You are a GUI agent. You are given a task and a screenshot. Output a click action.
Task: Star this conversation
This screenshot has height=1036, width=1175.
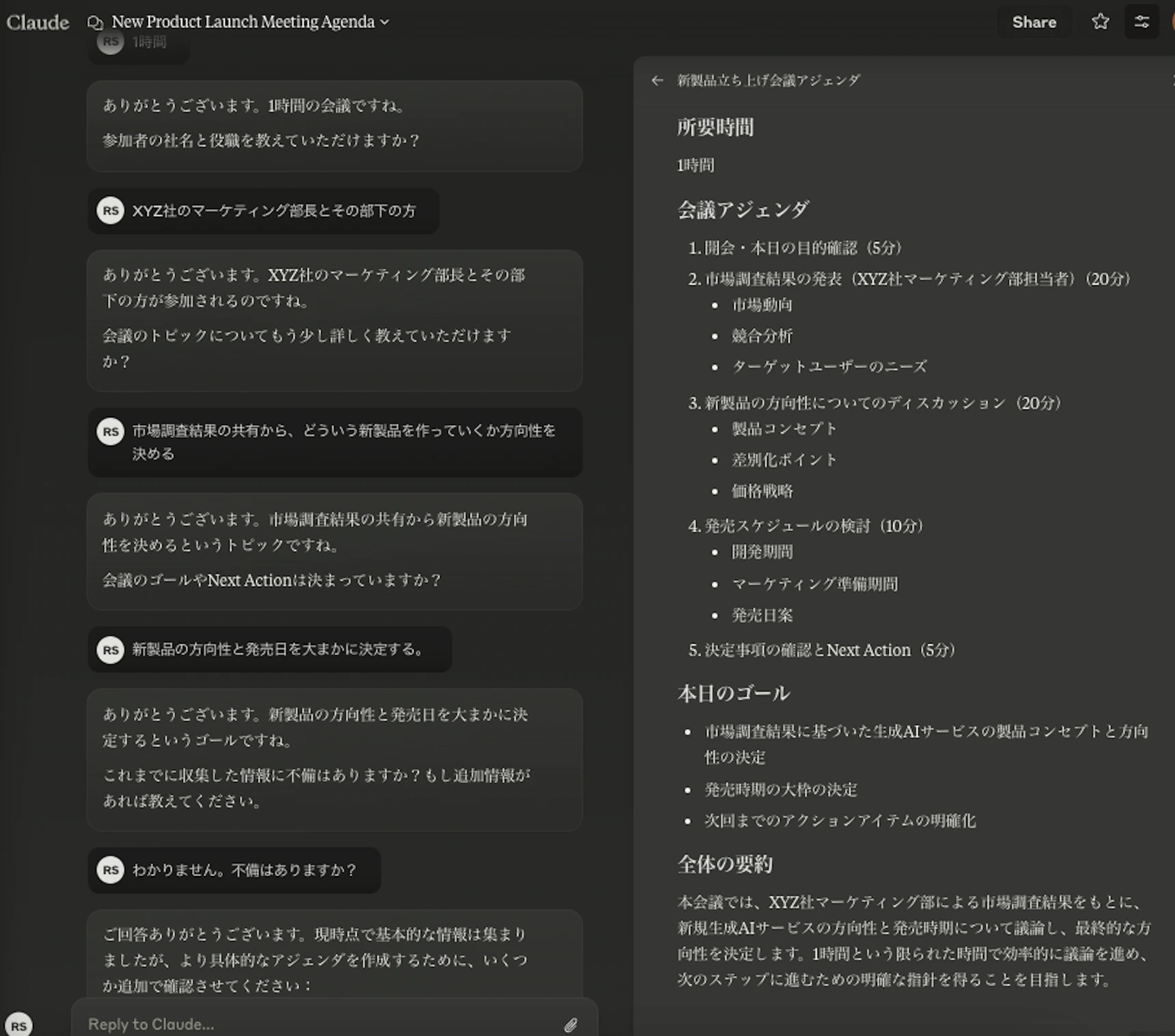1100,22
